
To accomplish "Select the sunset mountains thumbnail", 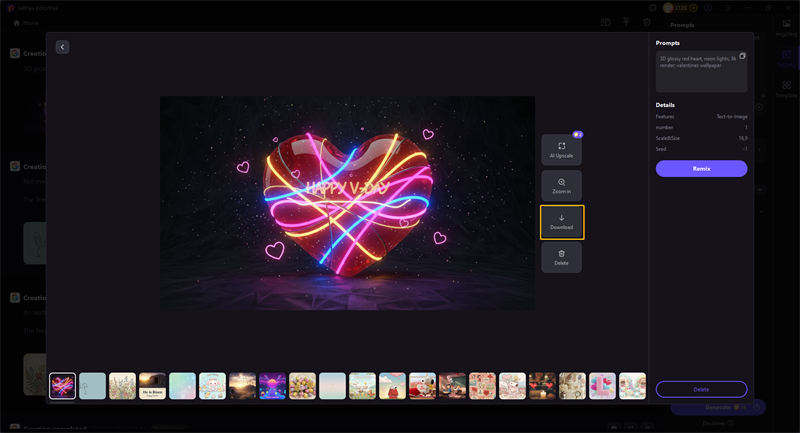I will coord(242,386).
